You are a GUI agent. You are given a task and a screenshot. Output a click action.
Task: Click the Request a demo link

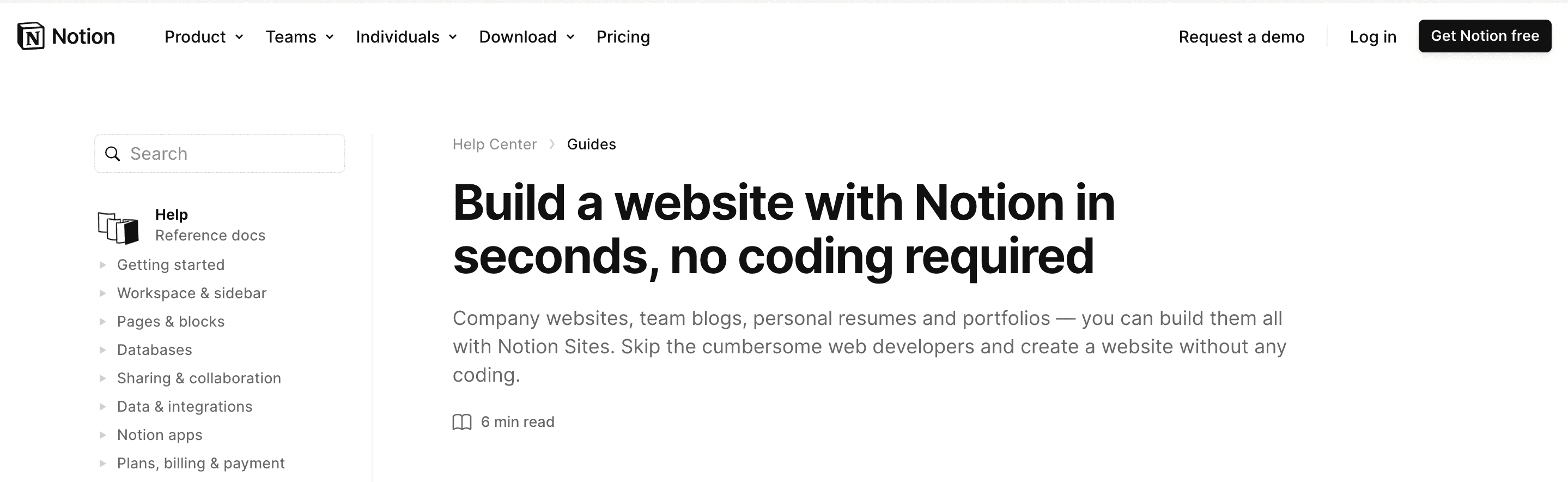pyautogui.click(x=1242, y=37)
